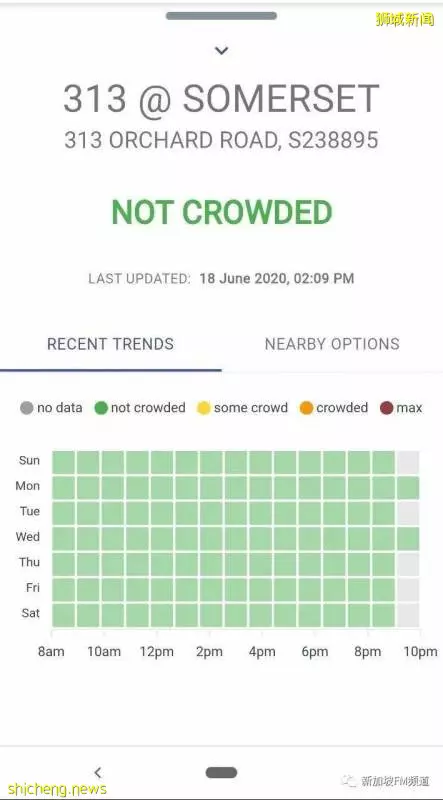
Task: Tap the home pill in navigation bar
Action: coord(221,772)
